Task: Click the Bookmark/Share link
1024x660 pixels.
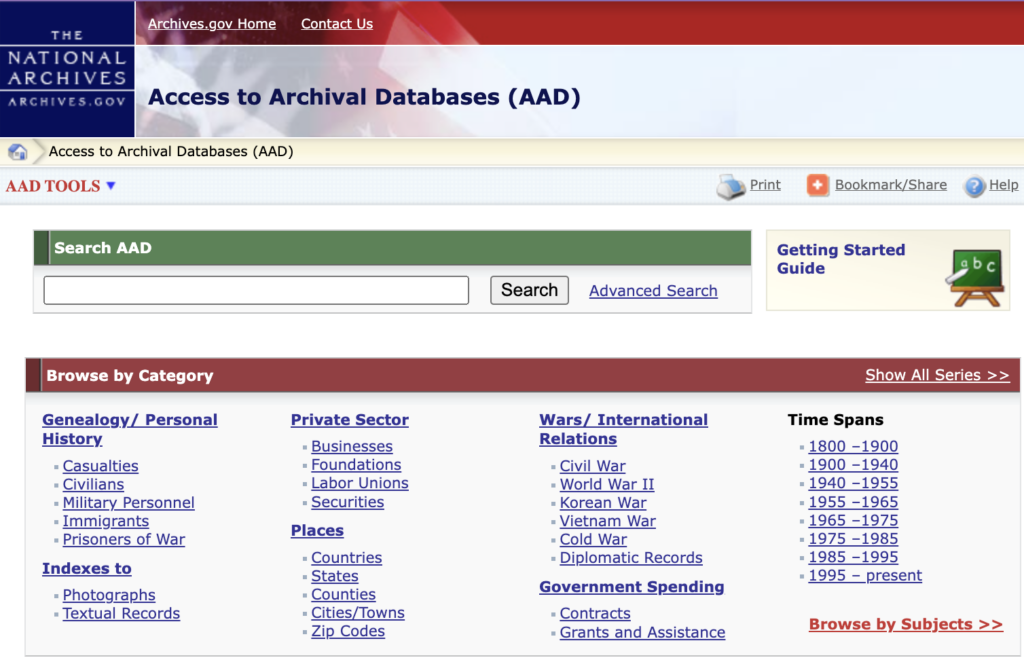Action: pos(891,185)
